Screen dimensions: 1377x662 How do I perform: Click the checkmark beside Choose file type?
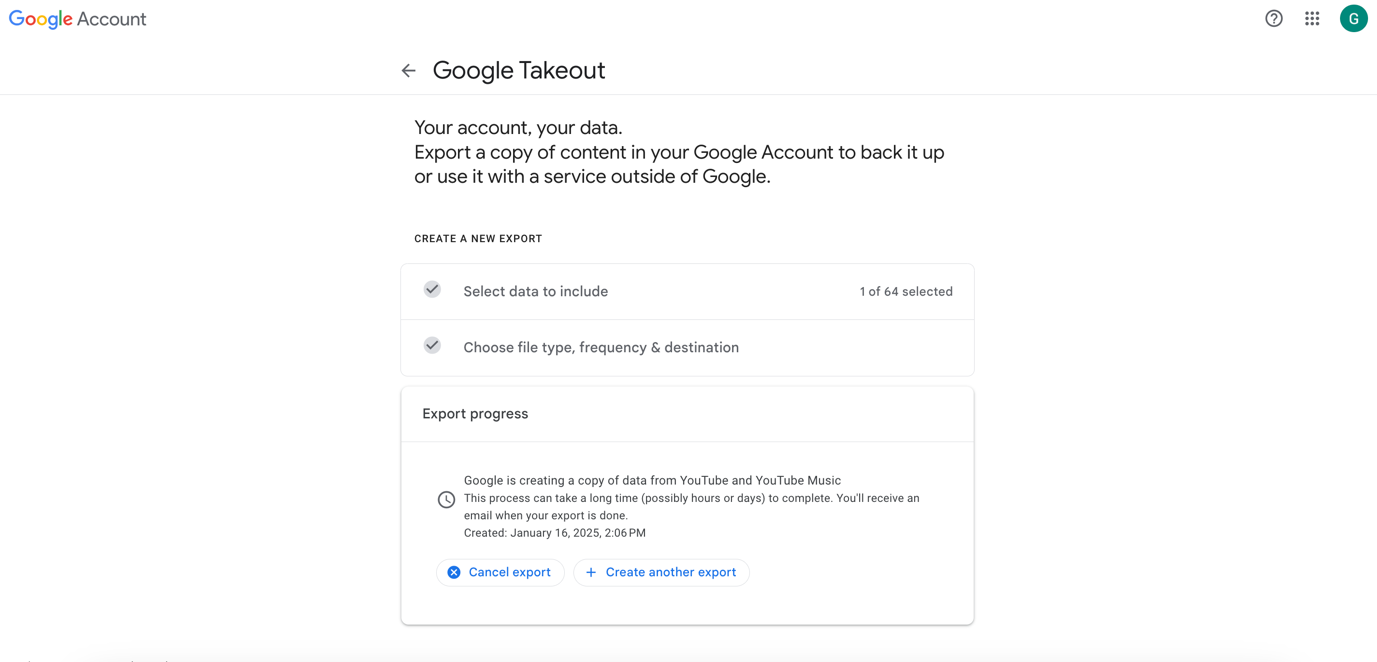tap(432, 346)
